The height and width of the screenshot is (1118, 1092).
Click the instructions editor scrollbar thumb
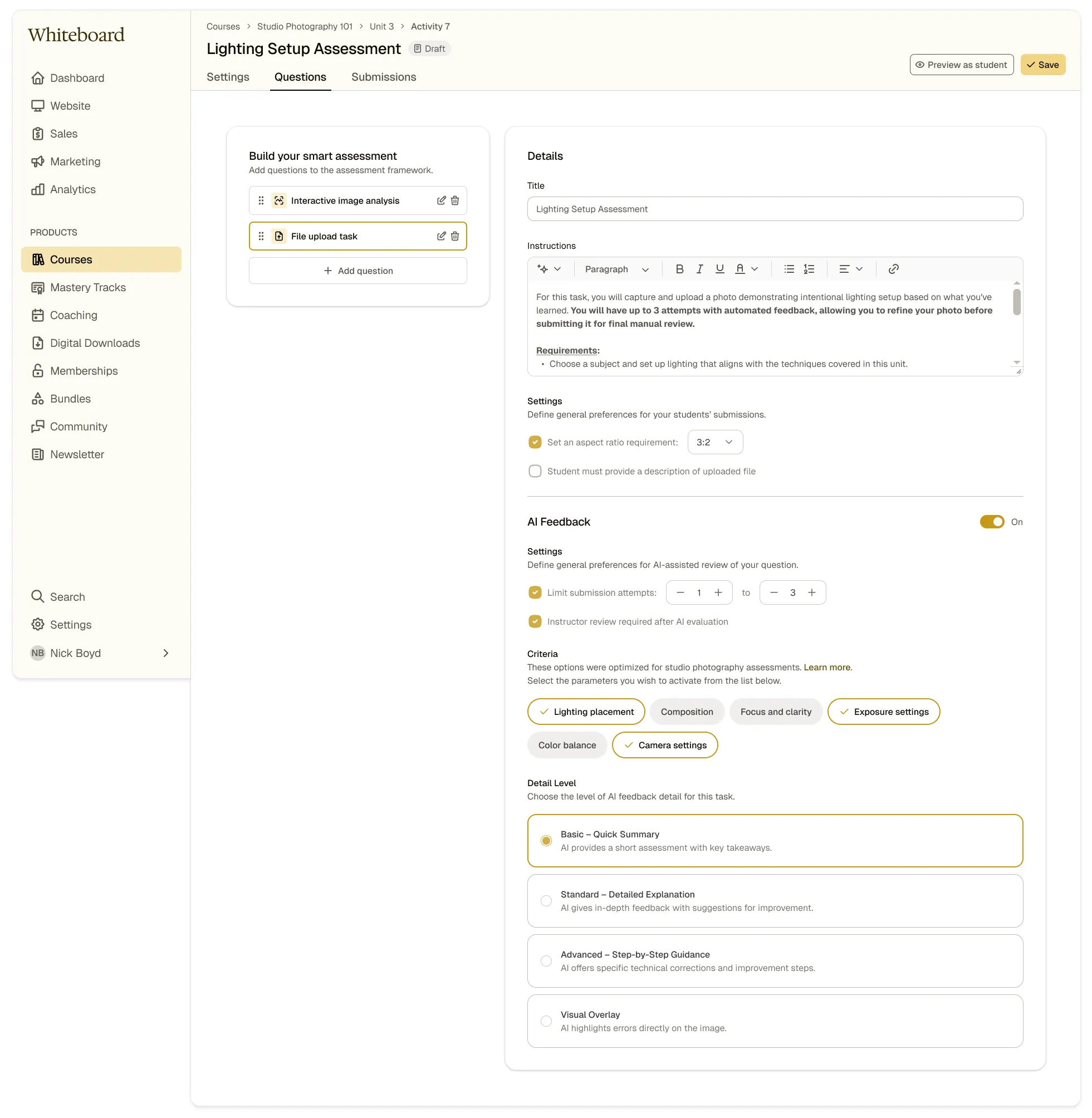tap(1016, 302)
